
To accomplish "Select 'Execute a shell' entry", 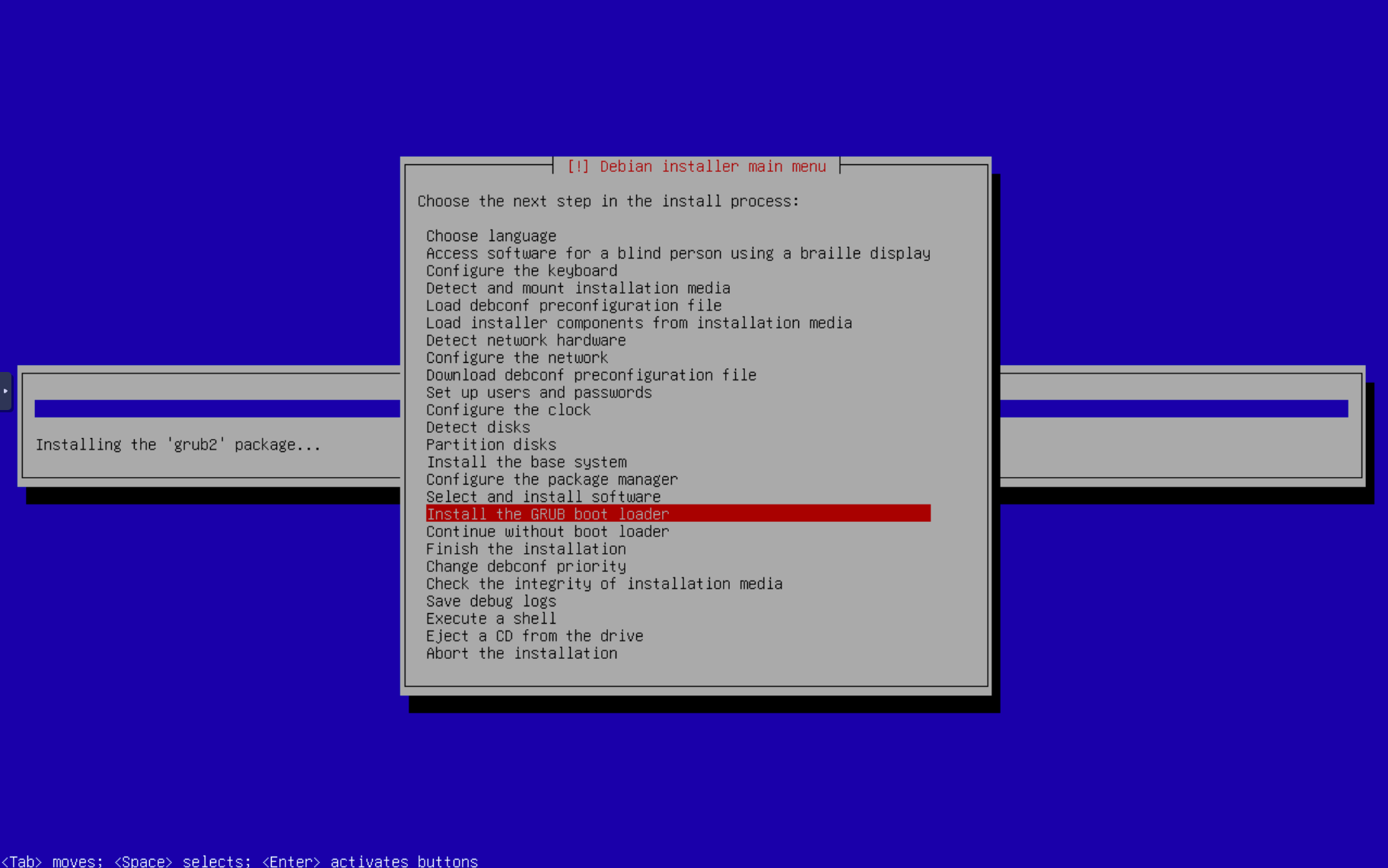I will point(491,619).
